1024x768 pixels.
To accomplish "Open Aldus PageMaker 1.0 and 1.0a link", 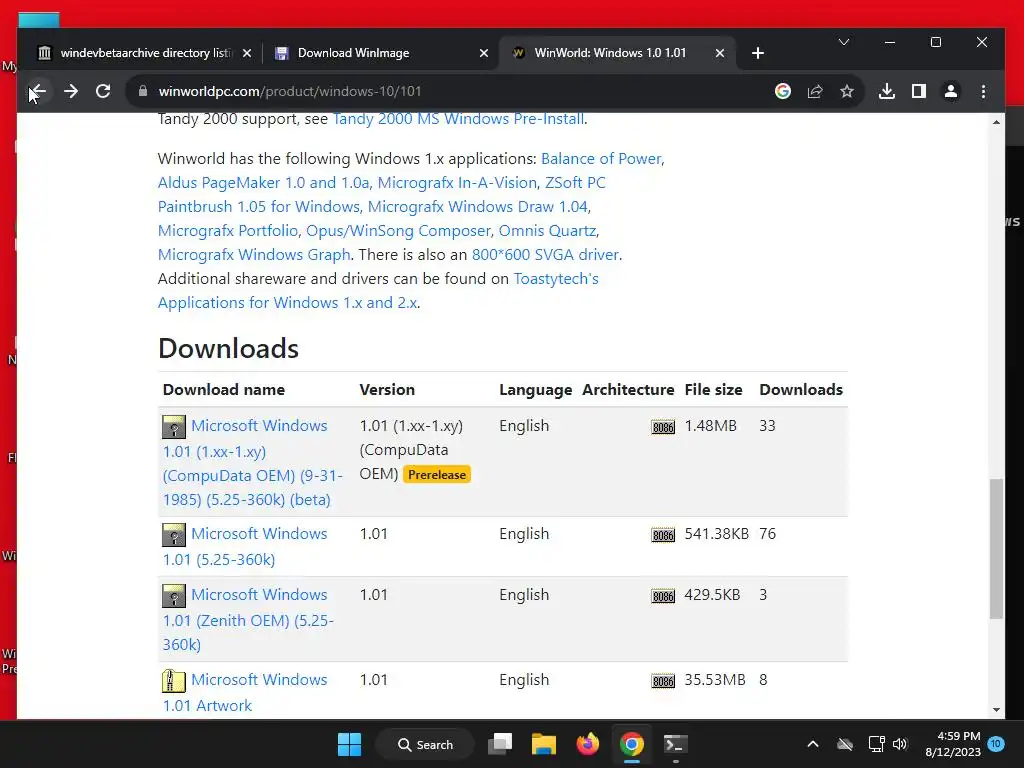I will coord(263,183).
